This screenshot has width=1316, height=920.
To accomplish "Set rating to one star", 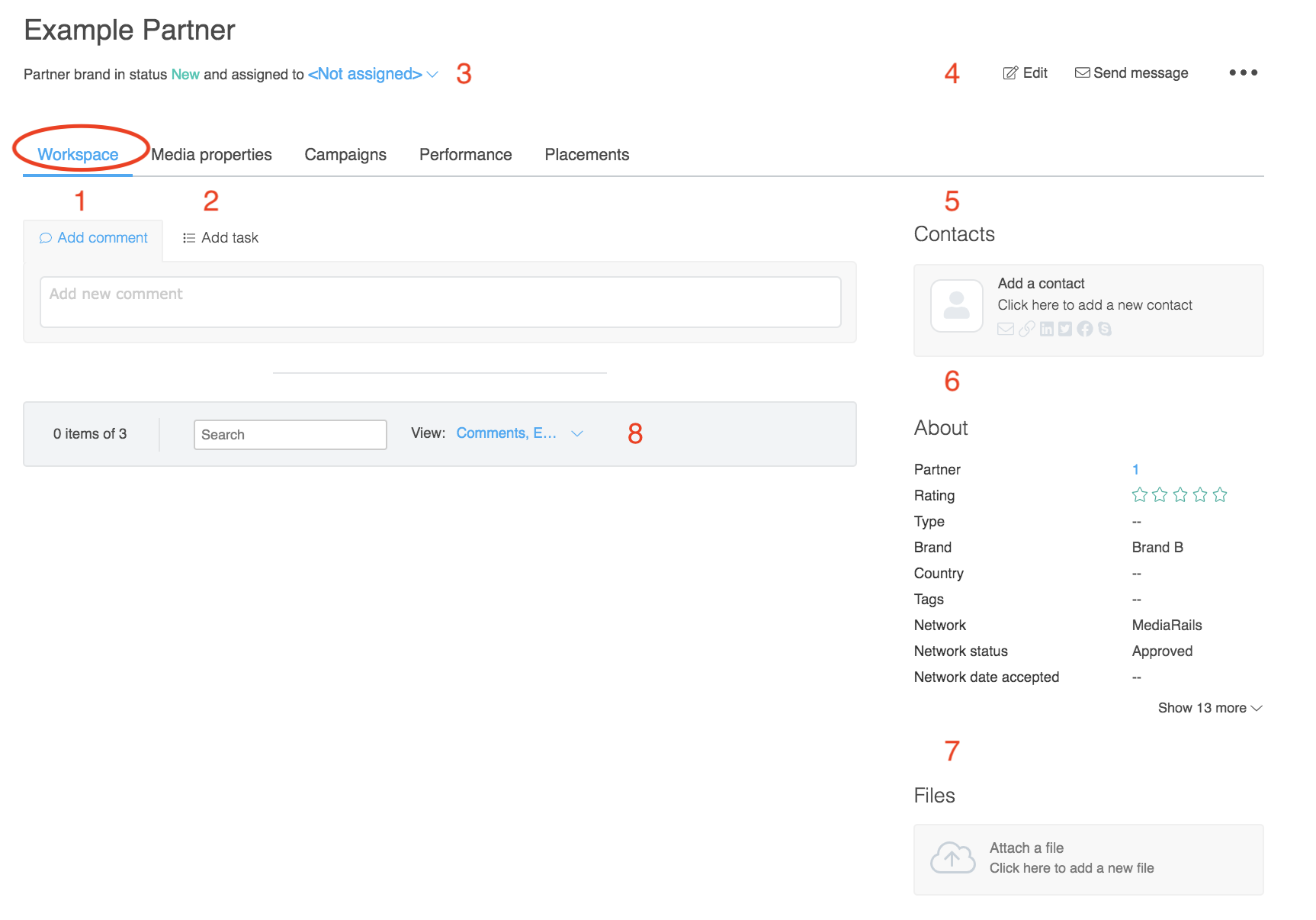I will 1140,495.
